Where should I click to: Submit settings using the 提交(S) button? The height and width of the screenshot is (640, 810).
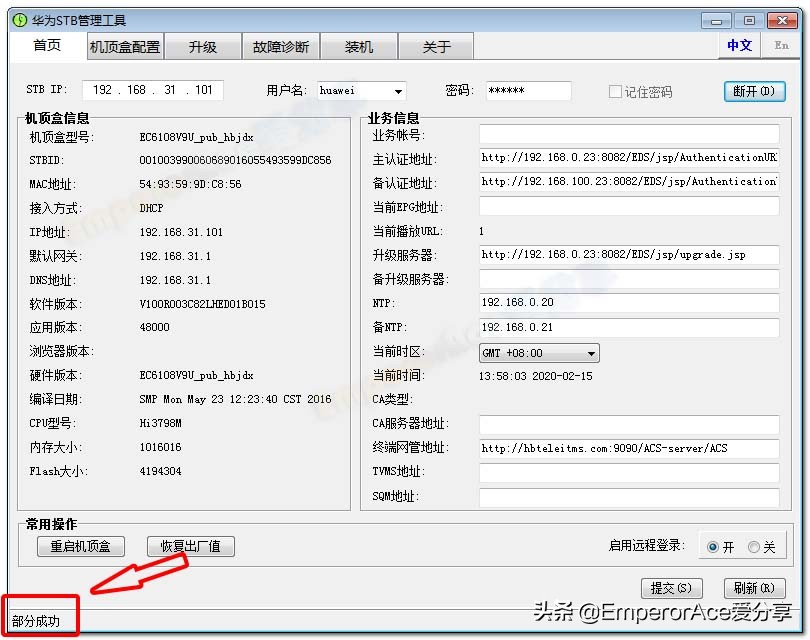click(671, 588)
